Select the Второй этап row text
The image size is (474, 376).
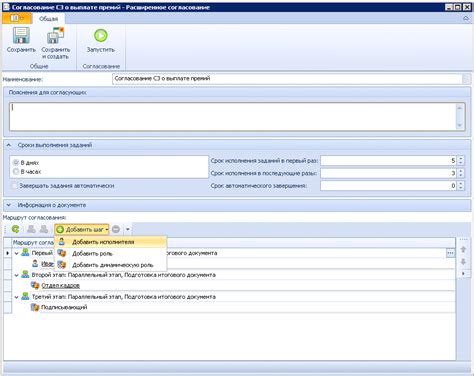[124, 275]
